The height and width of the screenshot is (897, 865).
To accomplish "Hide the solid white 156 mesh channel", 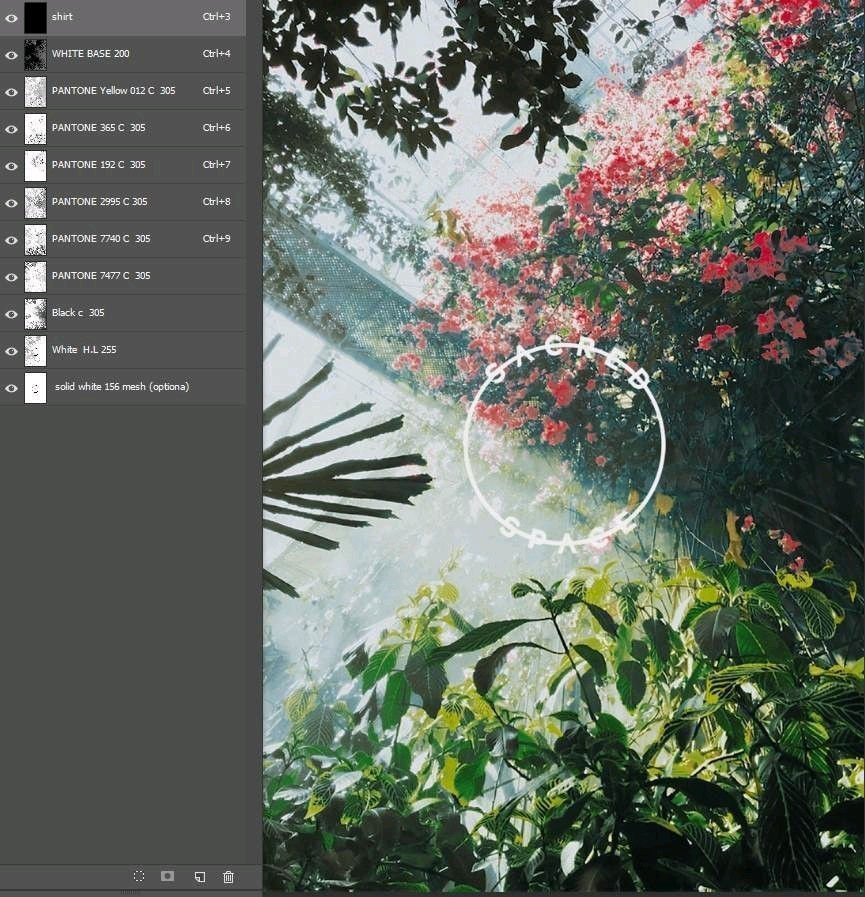I will (11, 388).
